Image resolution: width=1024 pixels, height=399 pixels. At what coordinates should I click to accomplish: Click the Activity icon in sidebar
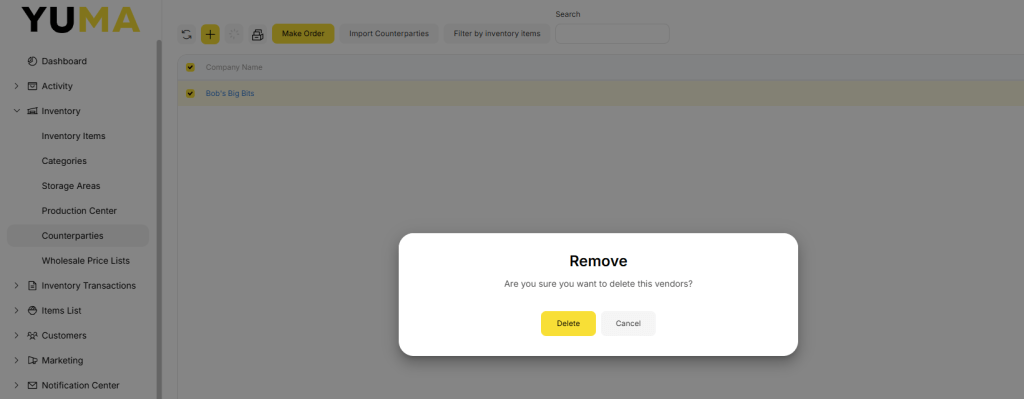point(32,86)
